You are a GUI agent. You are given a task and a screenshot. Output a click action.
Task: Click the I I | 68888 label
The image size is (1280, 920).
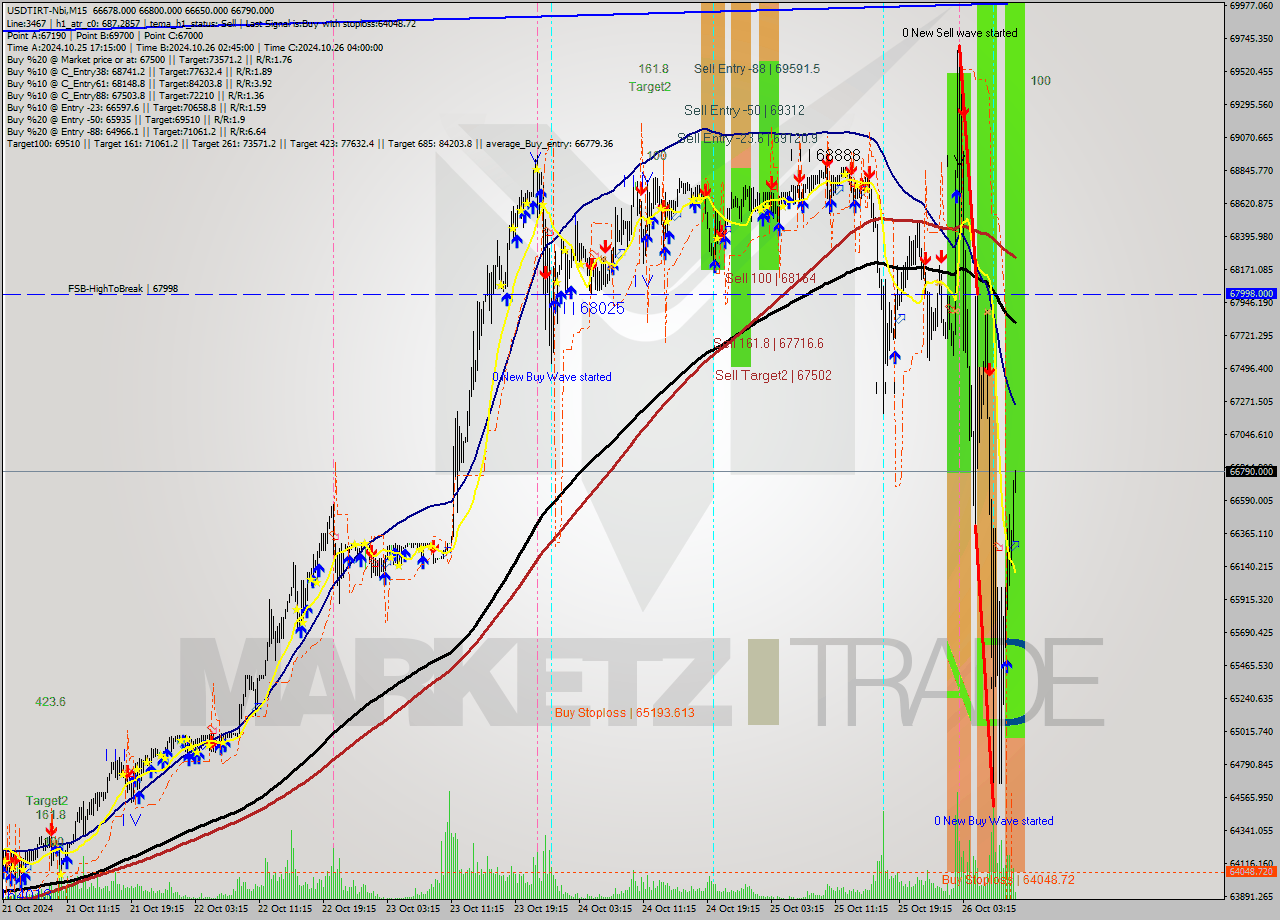coord(824,156)
